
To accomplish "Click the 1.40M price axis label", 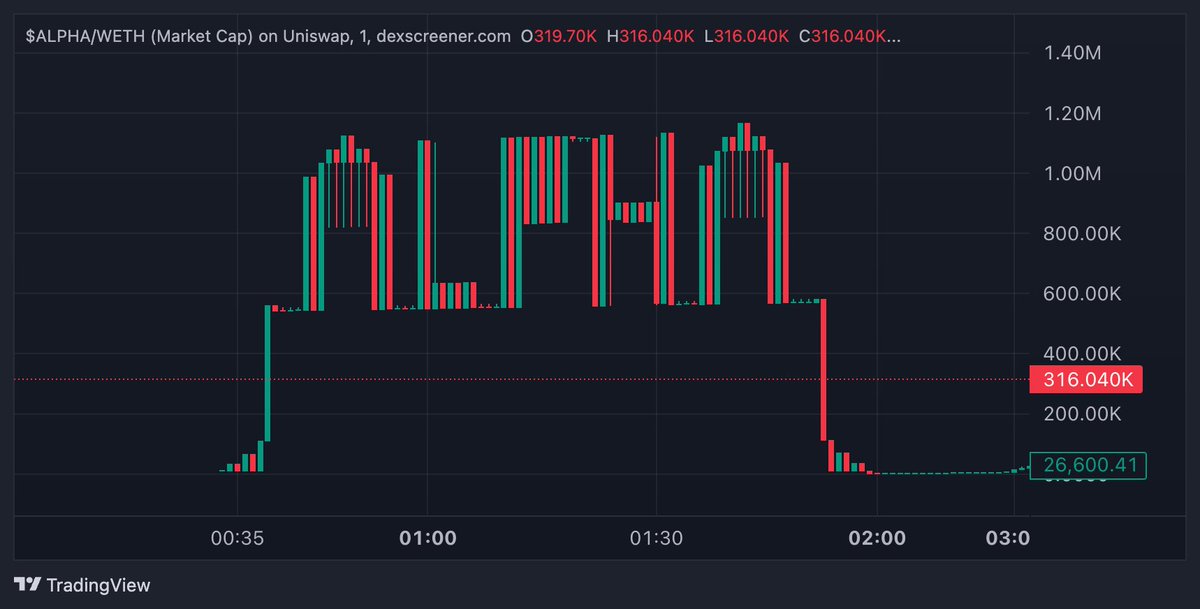I will click(1072, 53).
